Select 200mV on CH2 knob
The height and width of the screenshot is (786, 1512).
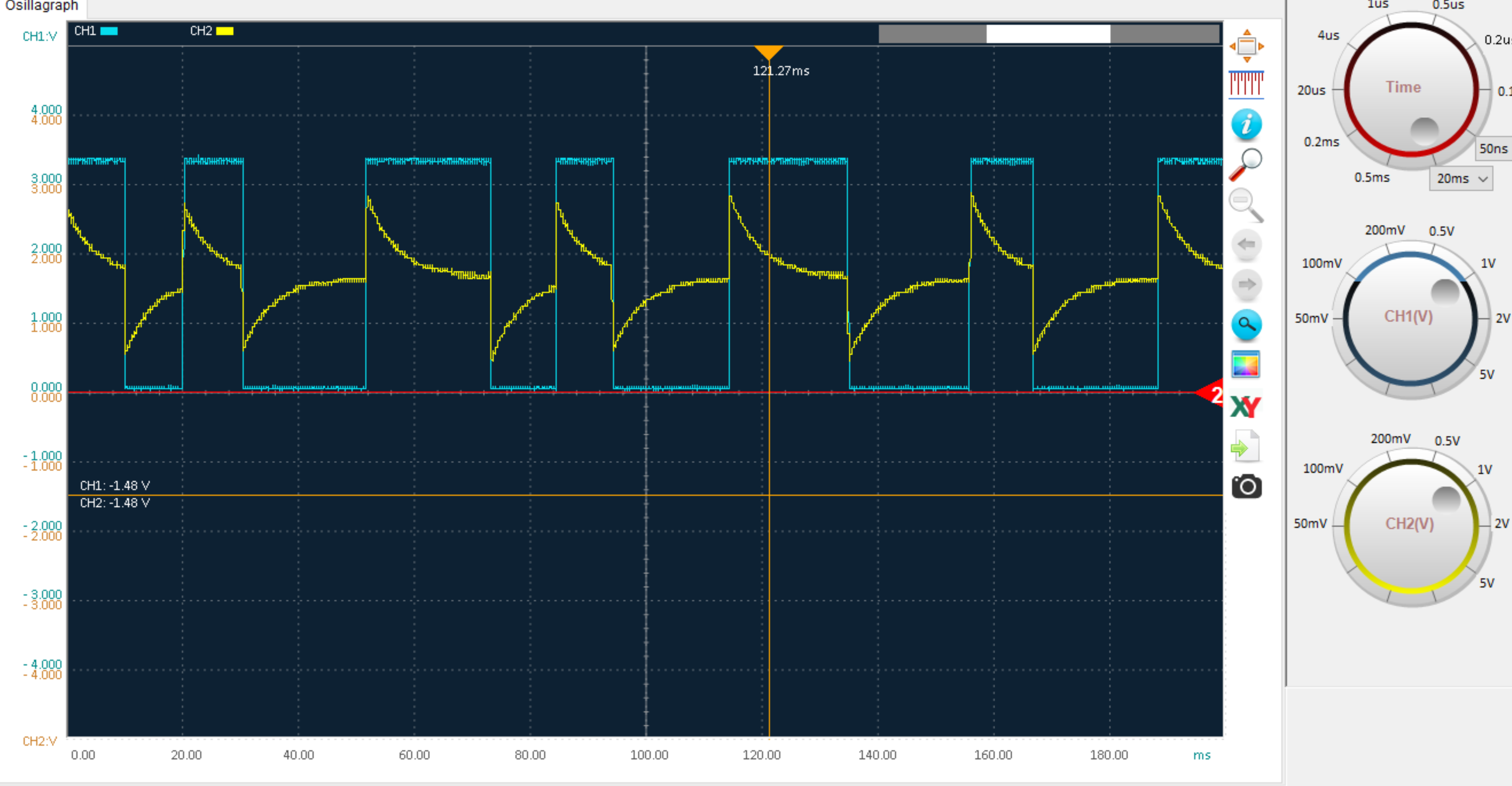(x=1390, y=439)
